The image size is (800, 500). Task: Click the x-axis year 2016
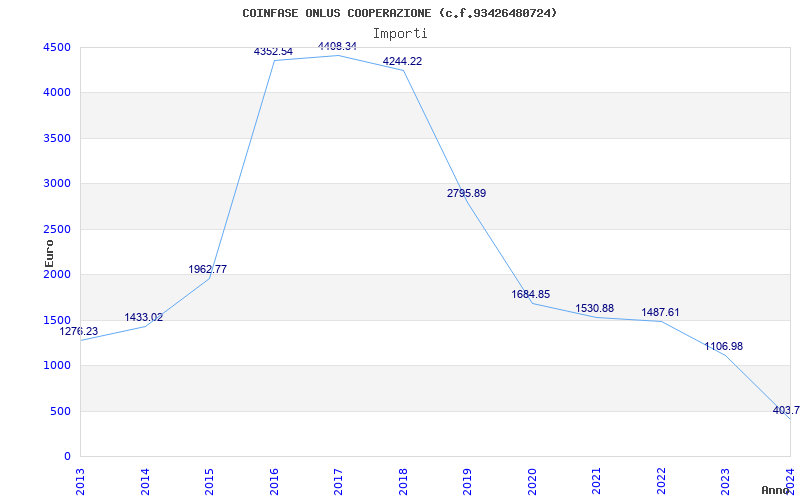point(274,482)
